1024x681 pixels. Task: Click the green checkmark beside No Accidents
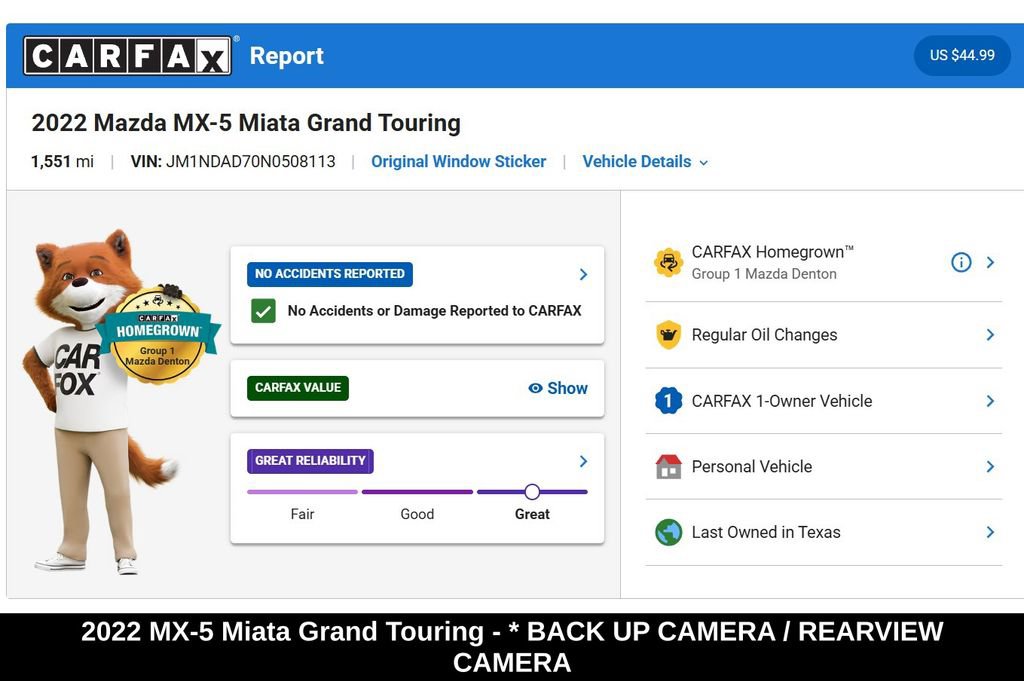pos(263,311)
